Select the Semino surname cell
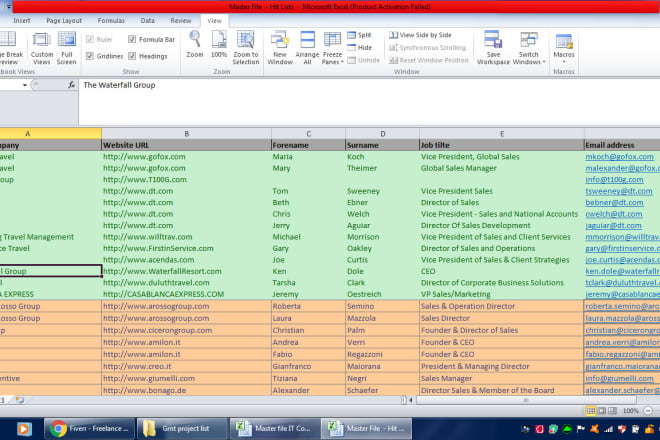 pyautogui.click(x=382, y=306)
